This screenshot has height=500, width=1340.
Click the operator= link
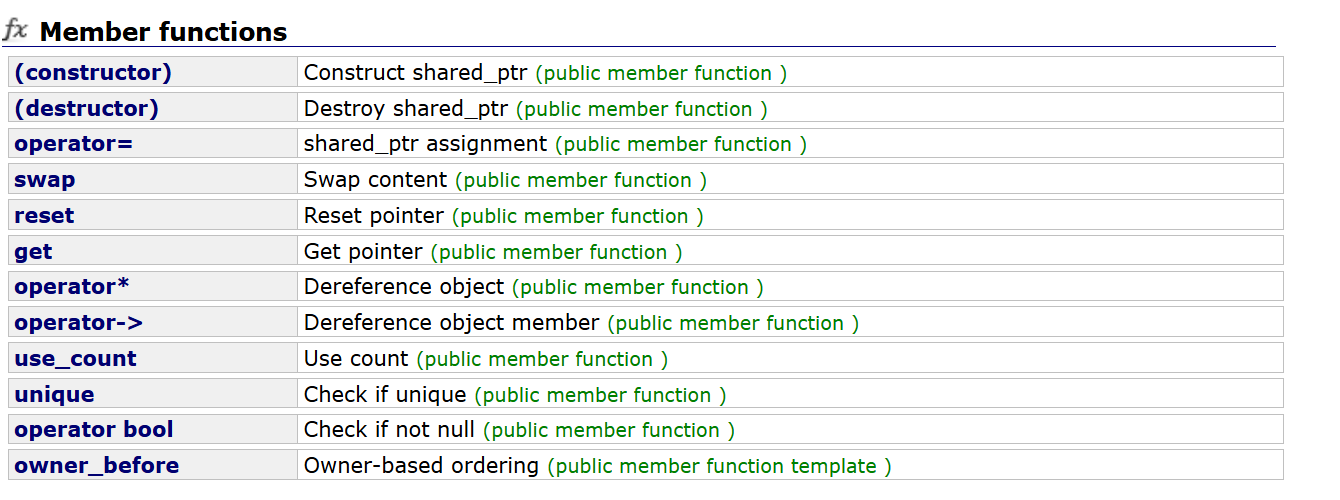click(73, 144)
